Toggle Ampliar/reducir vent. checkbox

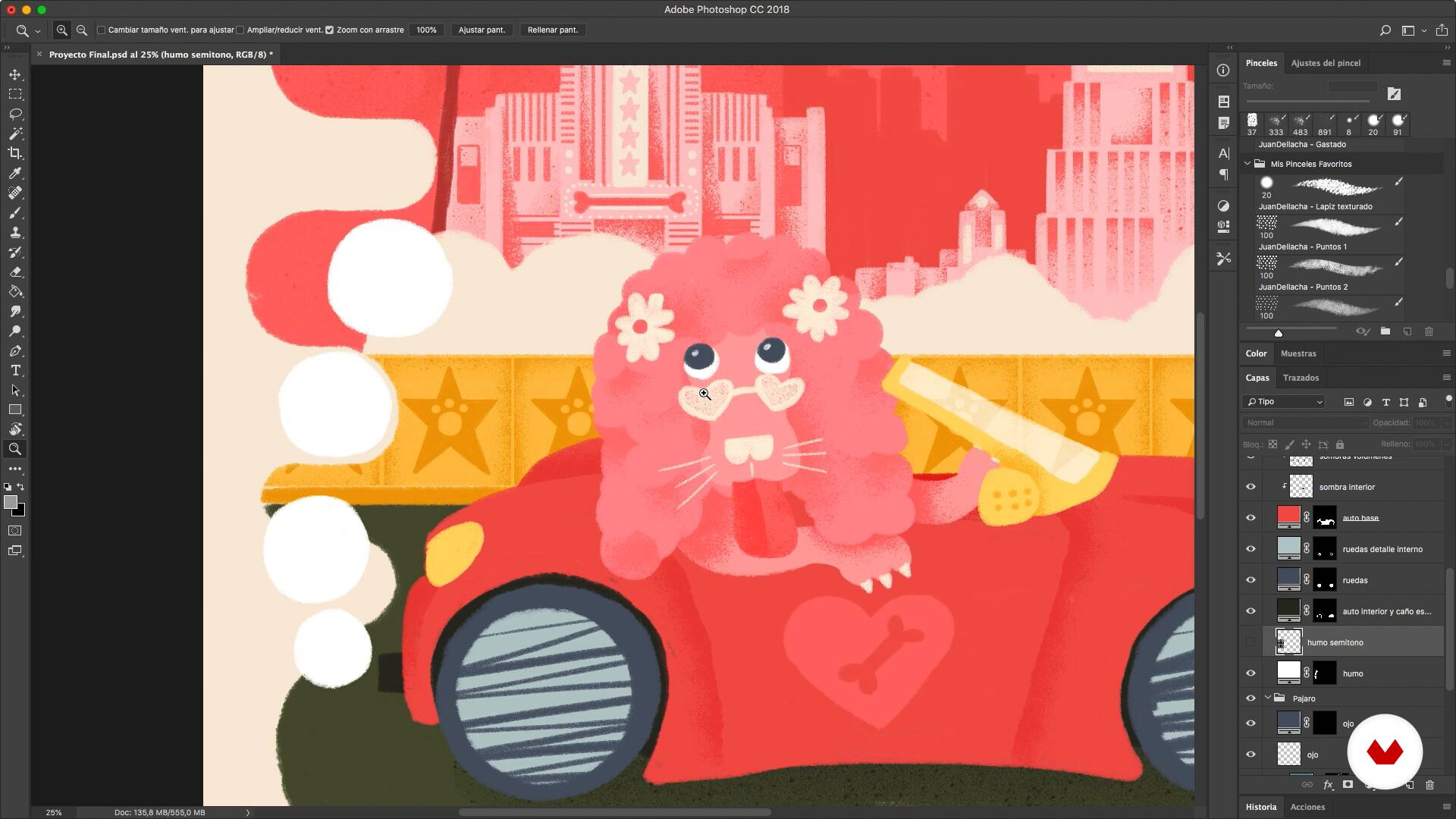pyautogui.click(x=240, y=30)
